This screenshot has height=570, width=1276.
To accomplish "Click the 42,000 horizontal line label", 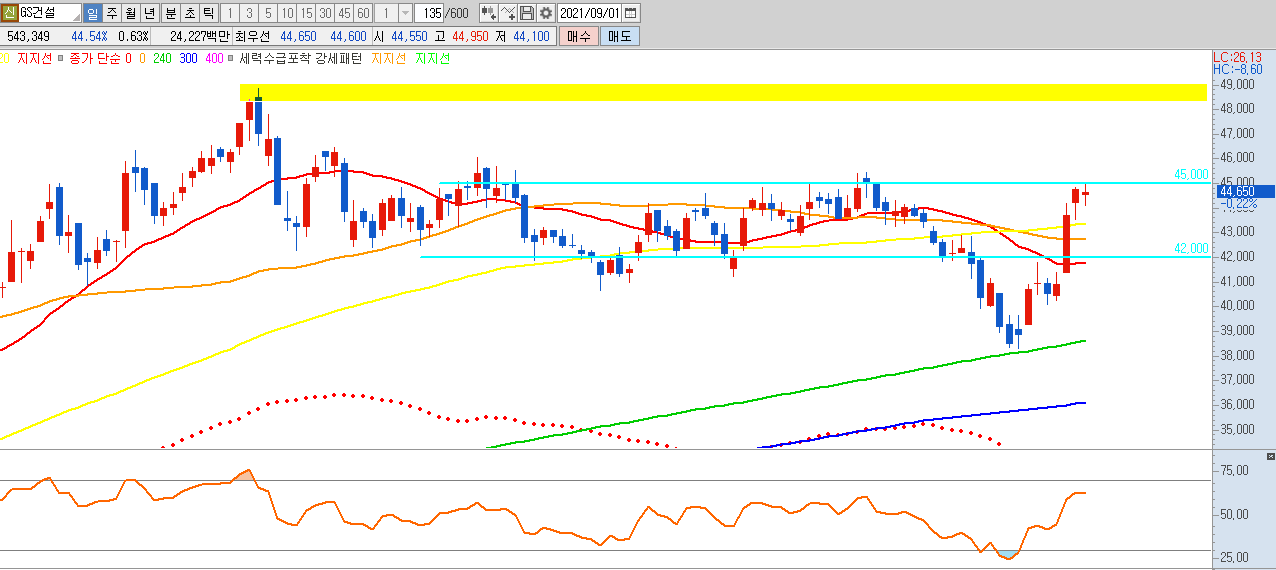I will 1191,249.
